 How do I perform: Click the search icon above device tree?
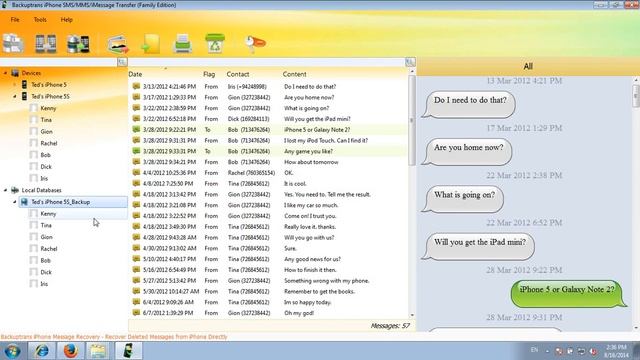coord(122,62)
